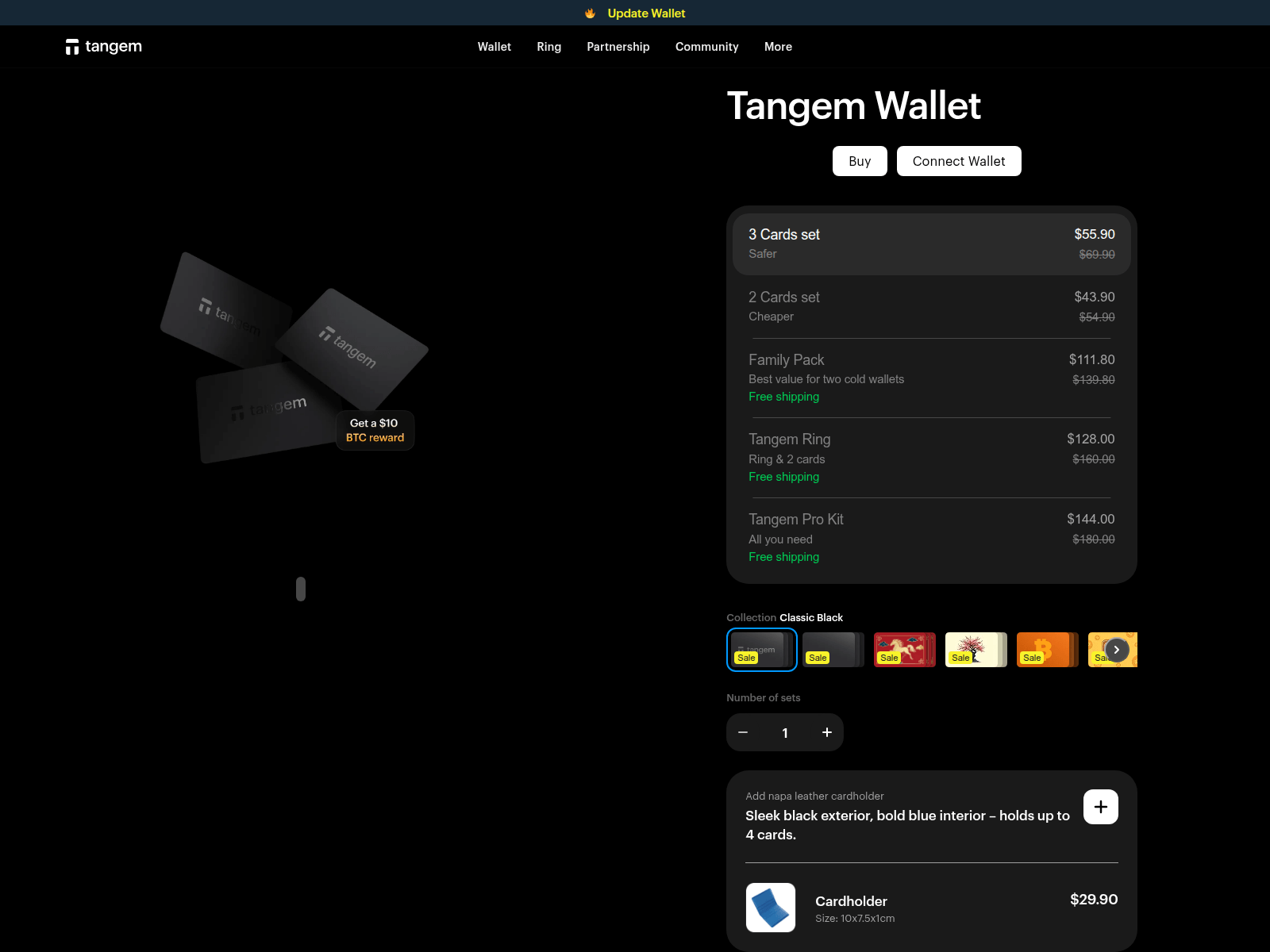Viewport: 1270px width, 952px height.
Task: Click the Free shipping text under Family Pack
Action: 784,397
